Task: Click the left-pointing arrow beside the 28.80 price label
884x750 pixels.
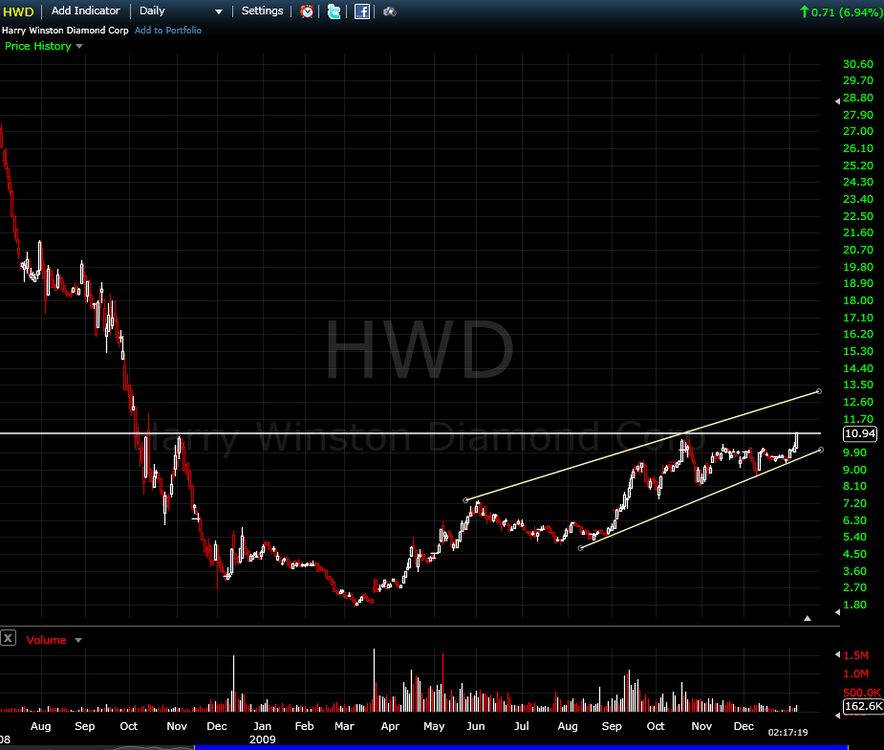Action: click(837, 101)
